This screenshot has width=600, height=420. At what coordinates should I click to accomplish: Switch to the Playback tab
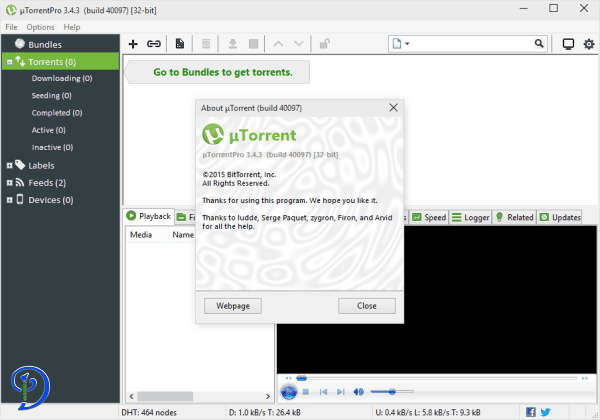point(149,216)
